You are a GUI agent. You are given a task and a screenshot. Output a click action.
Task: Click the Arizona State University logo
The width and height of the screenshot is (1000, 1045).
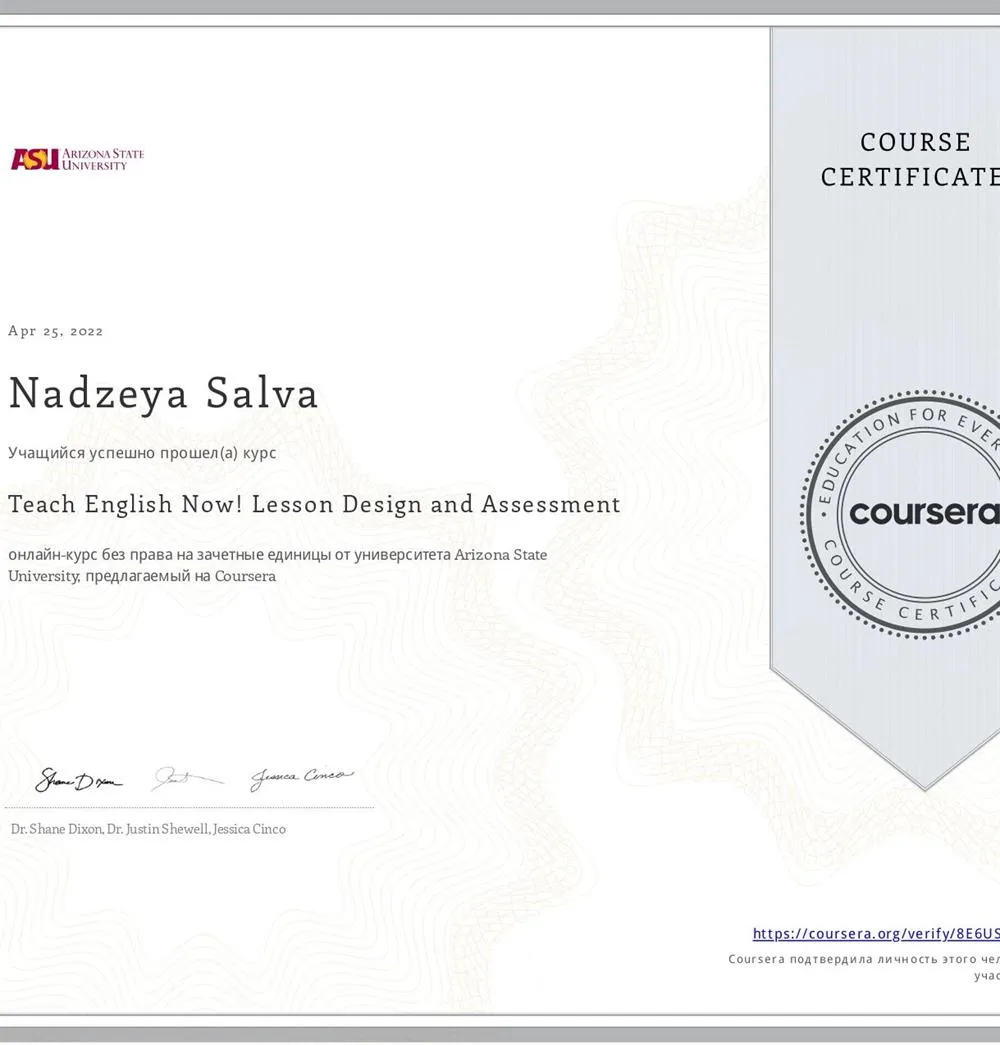coord(77,159)
